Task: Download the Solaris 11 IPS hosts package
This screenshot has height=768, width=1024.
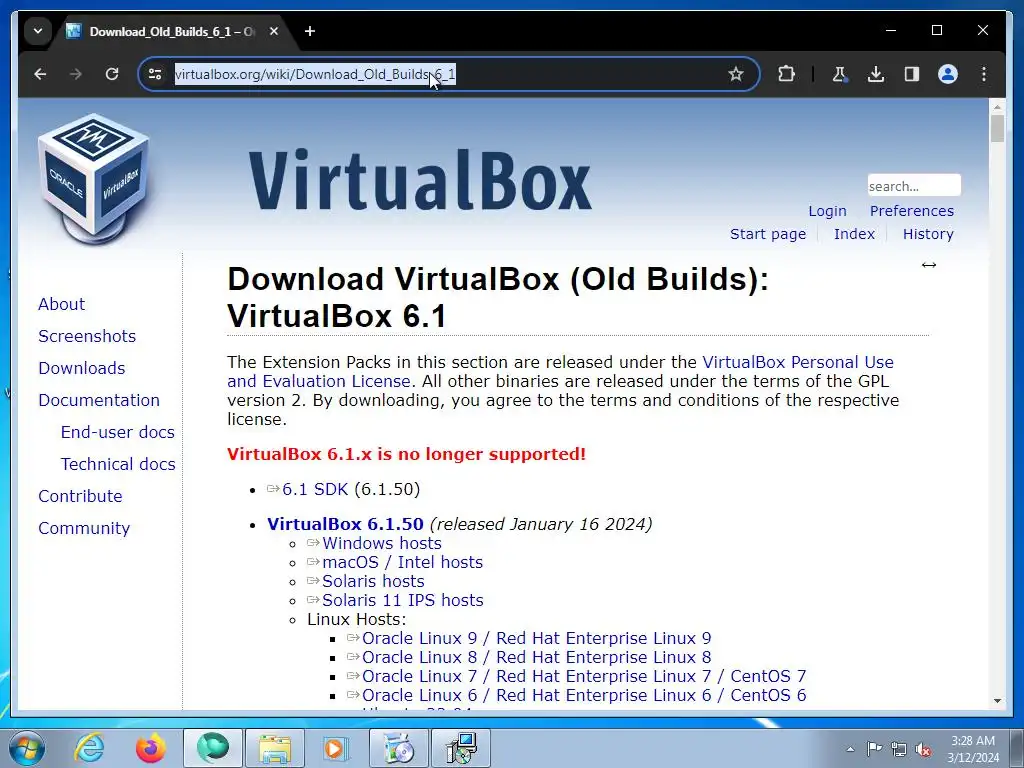Action: tap(402, 600)
